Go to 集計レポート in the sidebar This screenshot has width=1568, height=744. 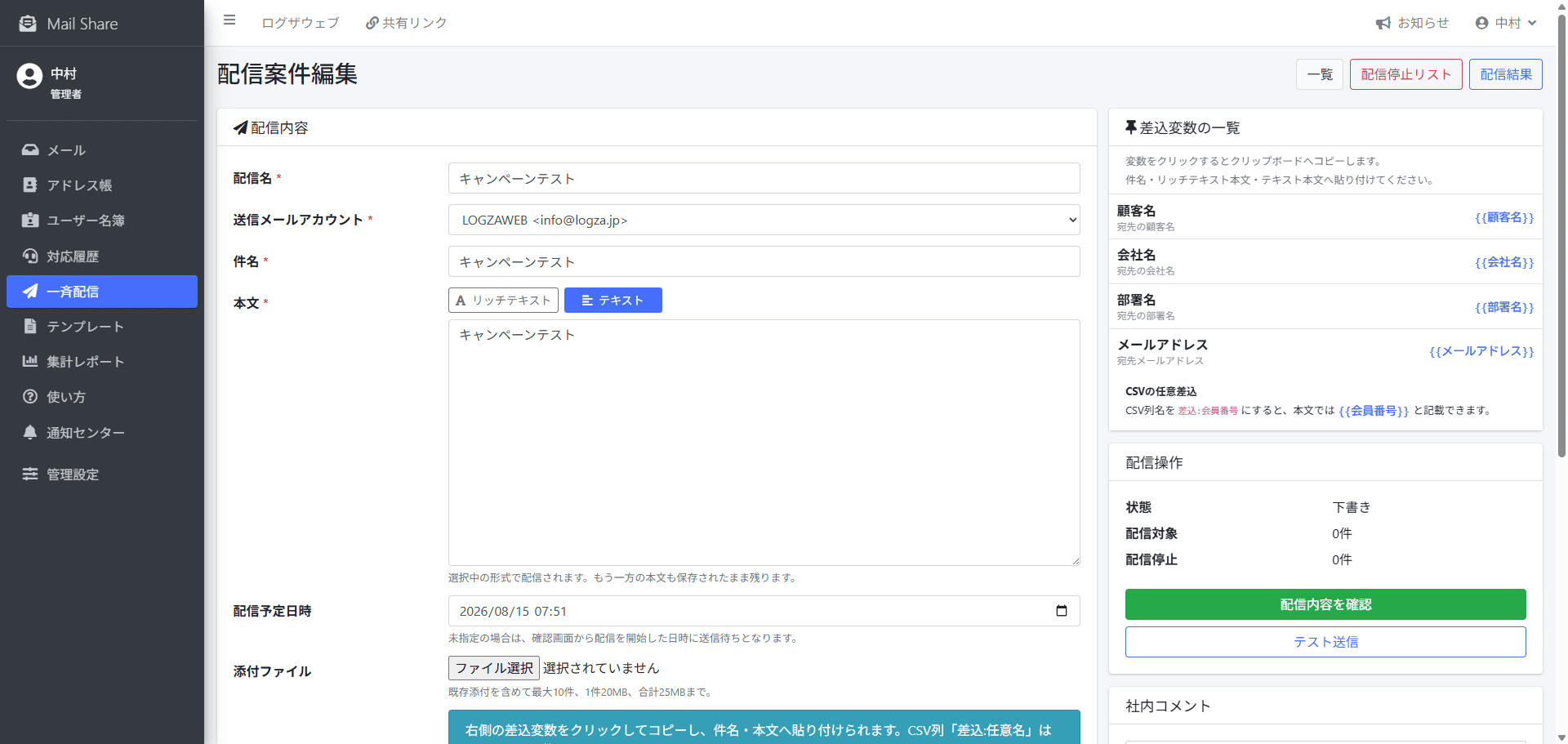click(102, 361)
